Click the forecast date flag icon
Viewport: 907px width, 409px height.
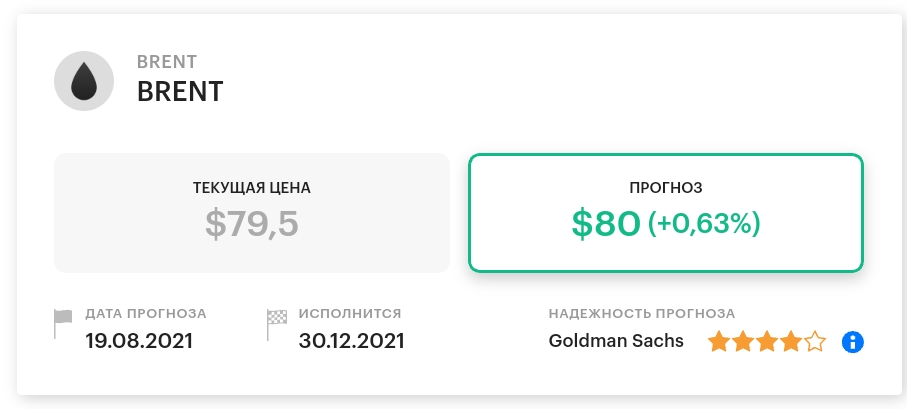coord(63,324)
